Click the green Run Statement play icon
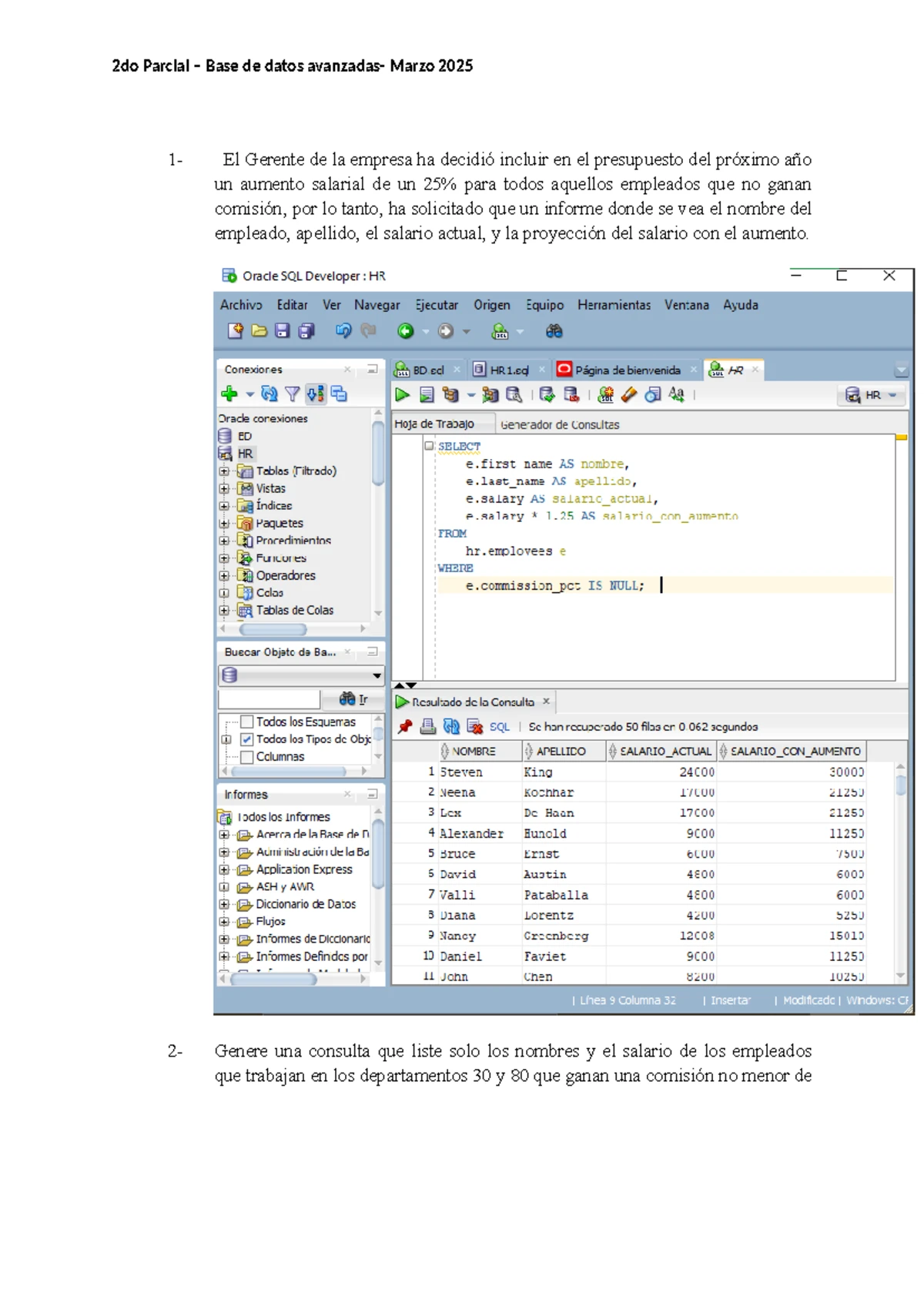 tap(402, 395)
